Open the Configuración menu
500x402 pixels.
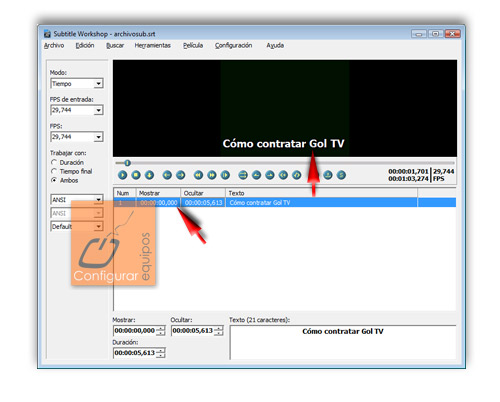coord(233,45)
